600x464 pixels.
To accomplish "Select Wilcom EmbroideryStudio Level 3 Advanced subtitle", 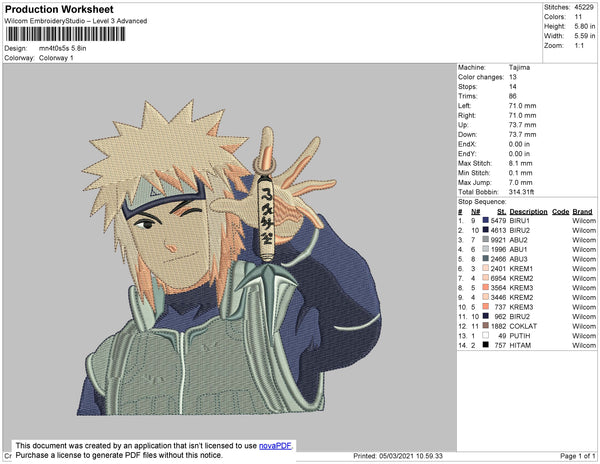I will point(76,21).
